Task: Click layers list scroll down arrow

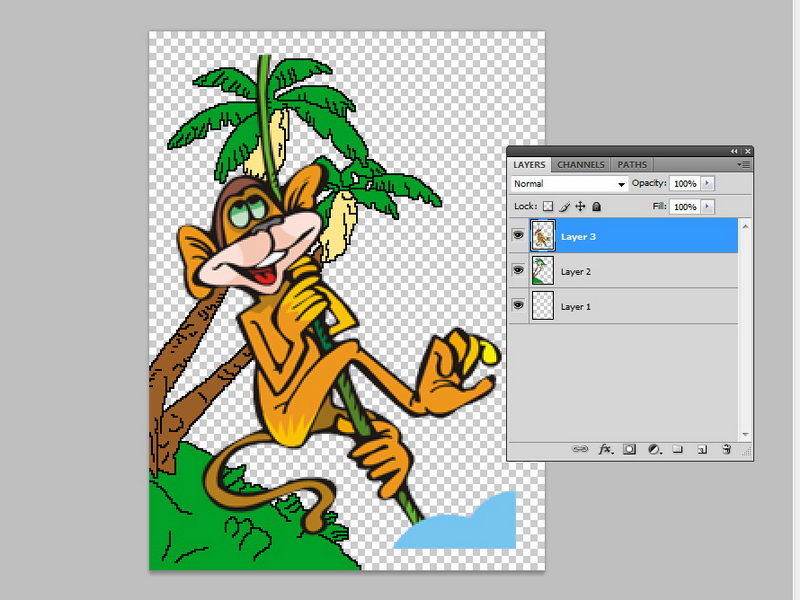Action: tap(745, 435)
